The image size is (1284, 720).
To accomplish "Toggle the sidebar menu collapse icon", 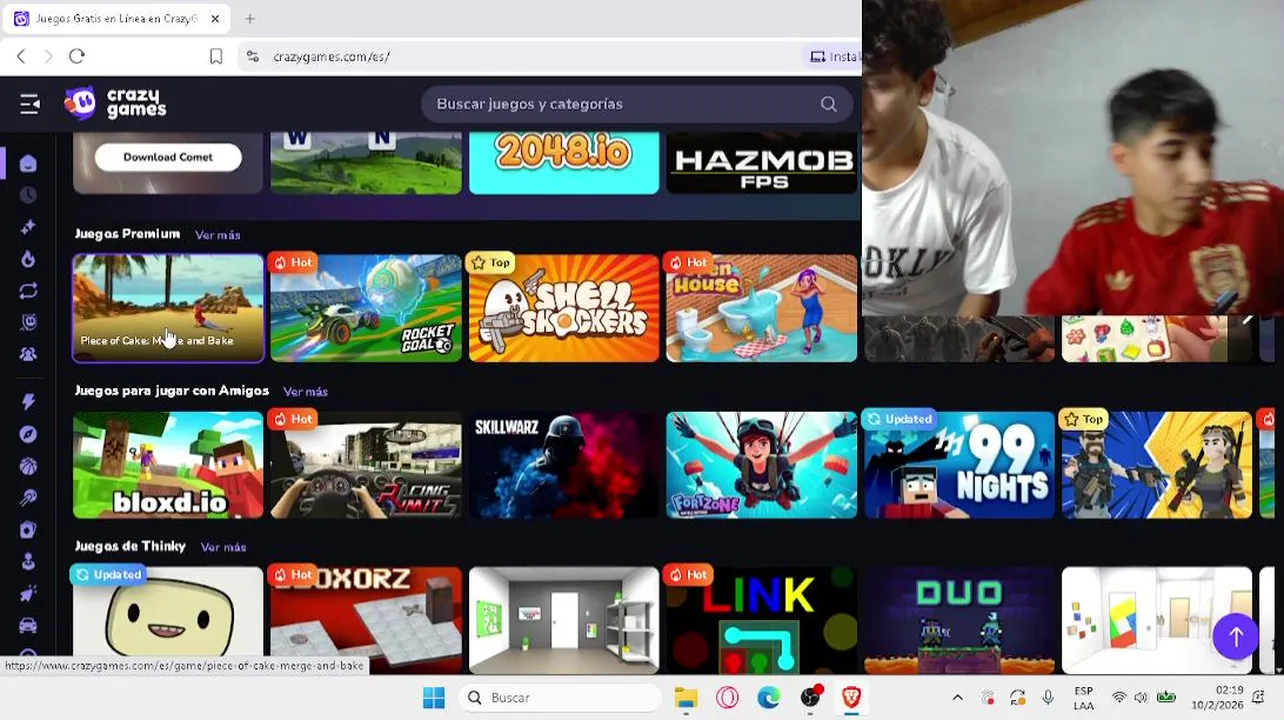I will click(x=29, y=104).
